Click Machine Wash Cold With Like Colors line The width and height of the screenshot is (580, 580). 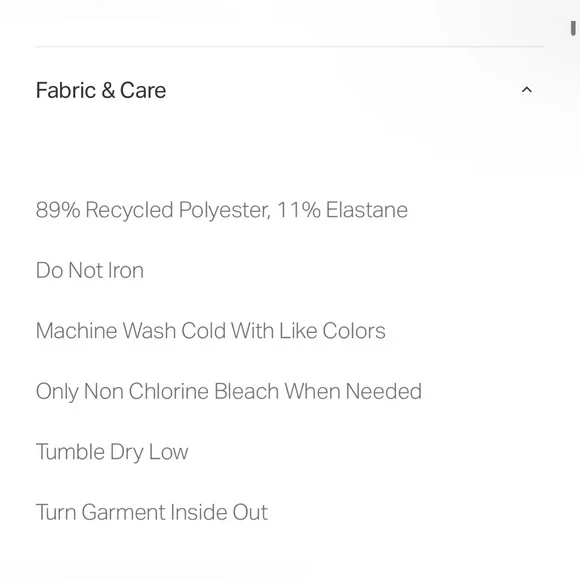coord(210,330)
